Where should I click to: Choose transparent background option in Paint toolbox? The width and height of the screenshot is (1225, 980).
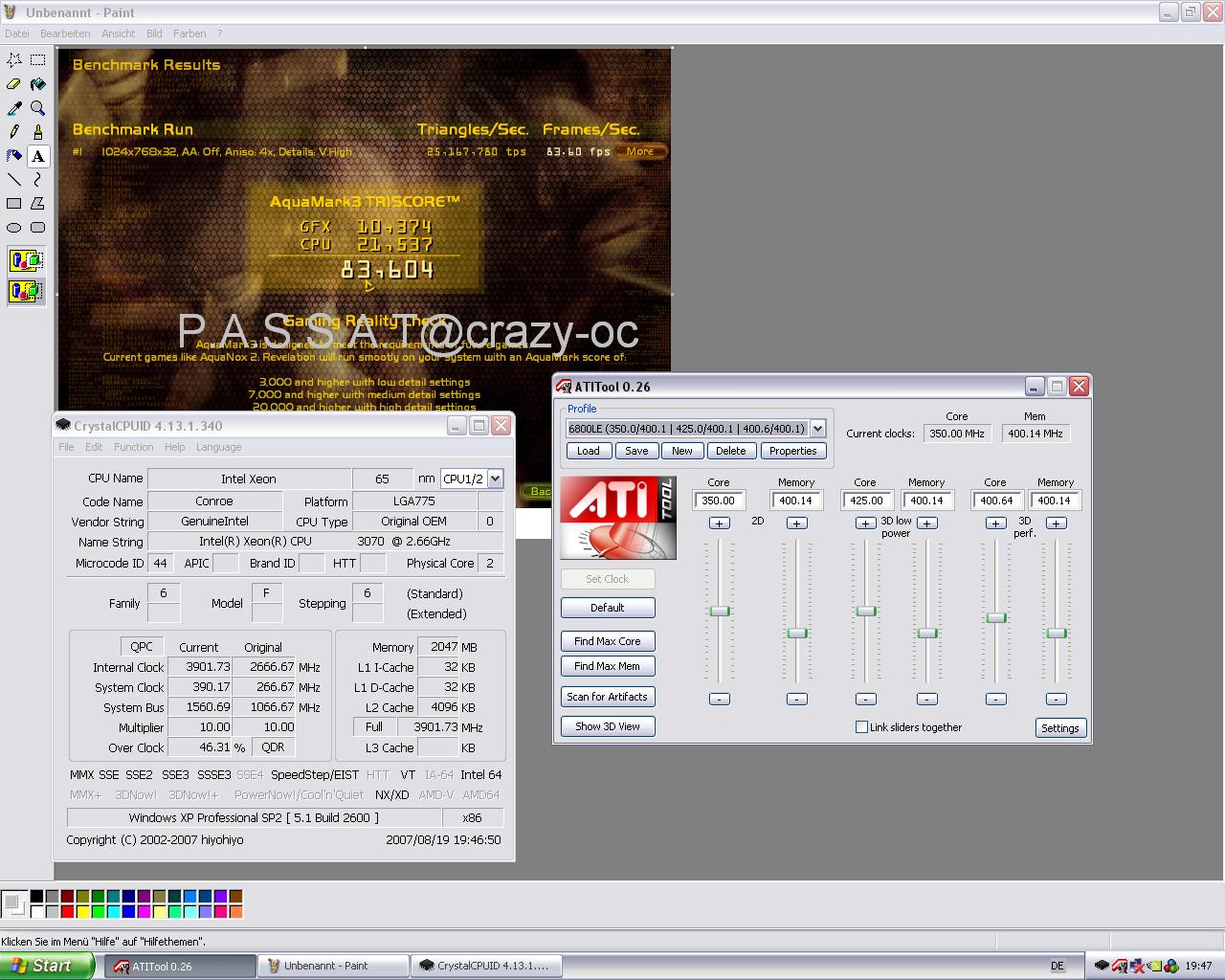click(x=26, y=290)
